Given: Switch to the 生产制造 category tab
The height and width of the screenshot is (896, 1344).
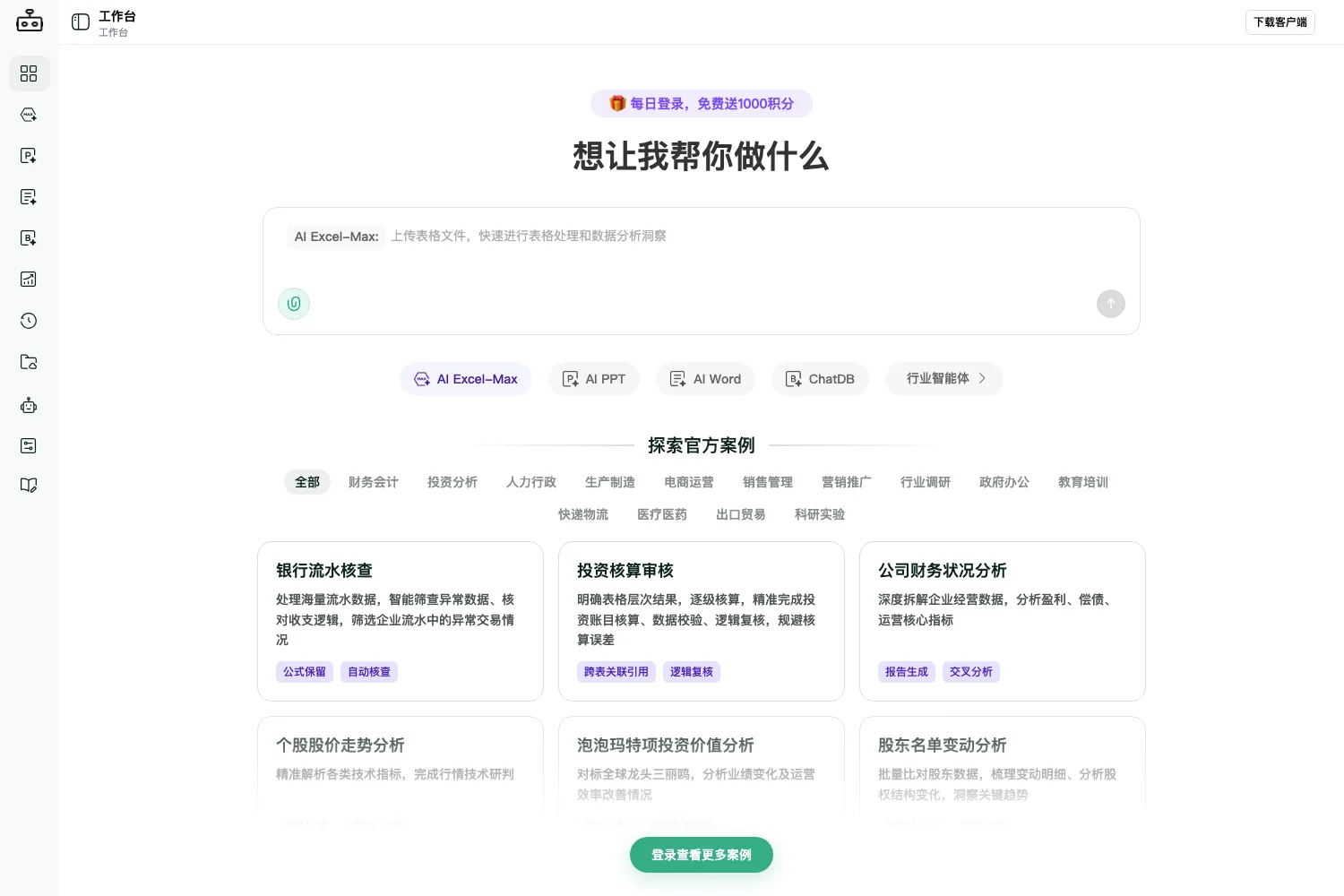Looking at the screenshot, I should (x=610, y=482).
